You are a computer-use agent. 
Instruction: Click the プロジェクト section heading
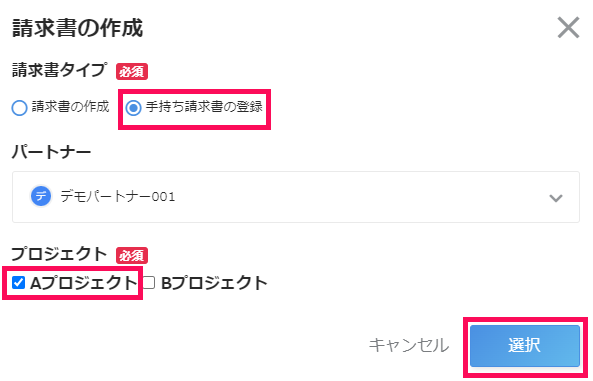[59, 254]
